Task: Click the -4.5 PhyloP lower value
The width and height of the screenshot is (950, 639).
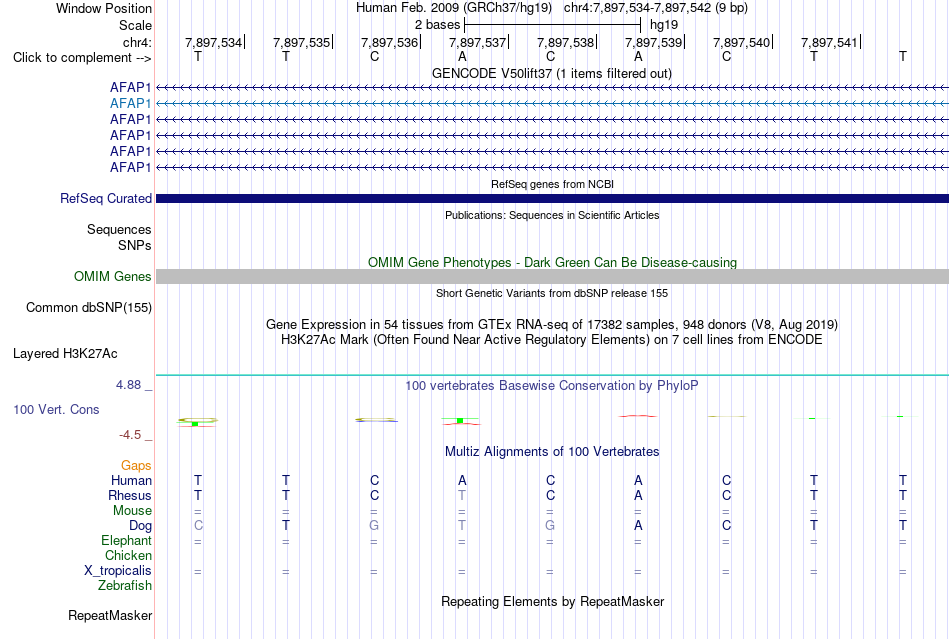Action: pyautogui.click(x=130, y=435)
